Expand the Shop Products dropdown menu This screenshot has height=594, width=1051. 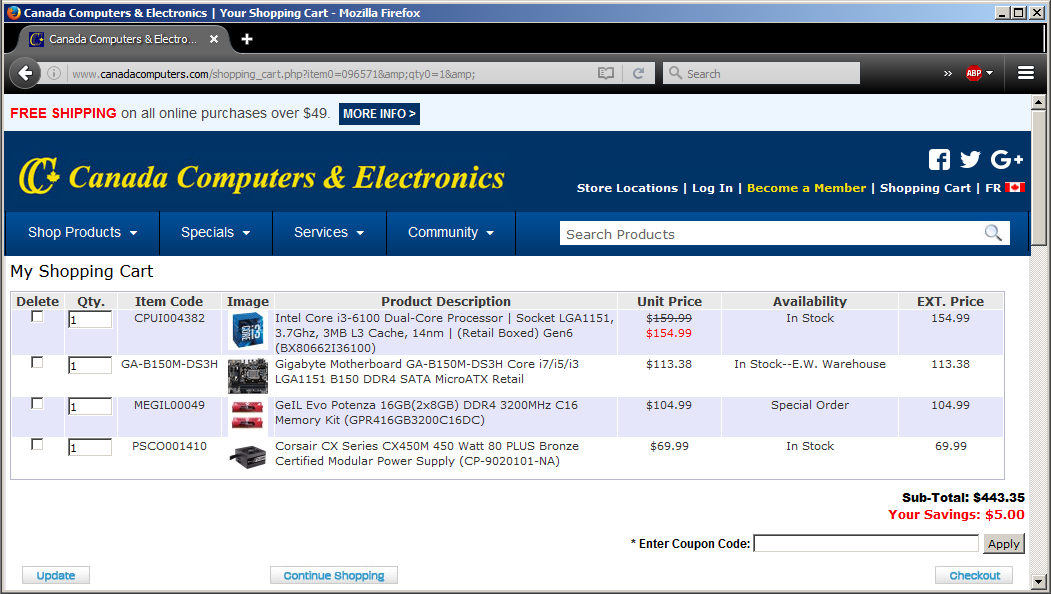82,233
